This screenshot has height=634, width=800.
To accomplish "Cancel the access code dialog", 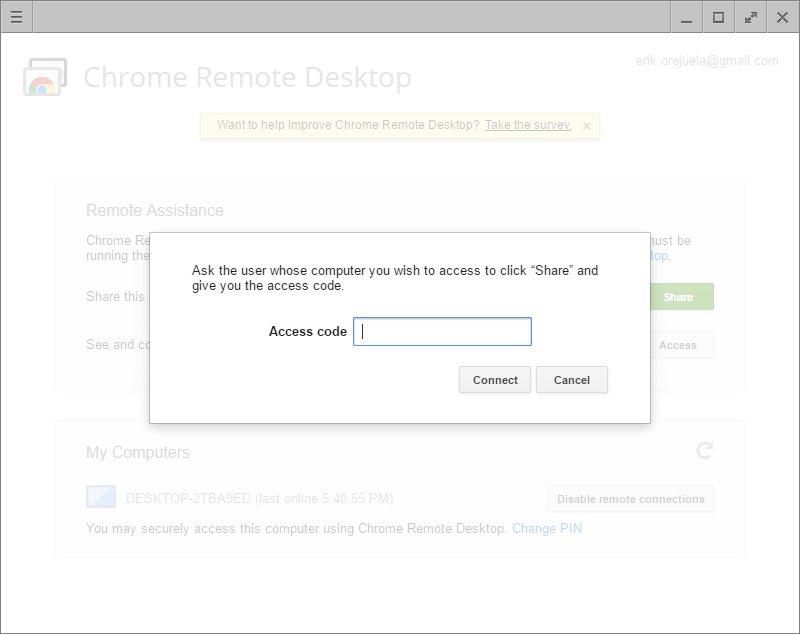I will (x=571, y=380).
